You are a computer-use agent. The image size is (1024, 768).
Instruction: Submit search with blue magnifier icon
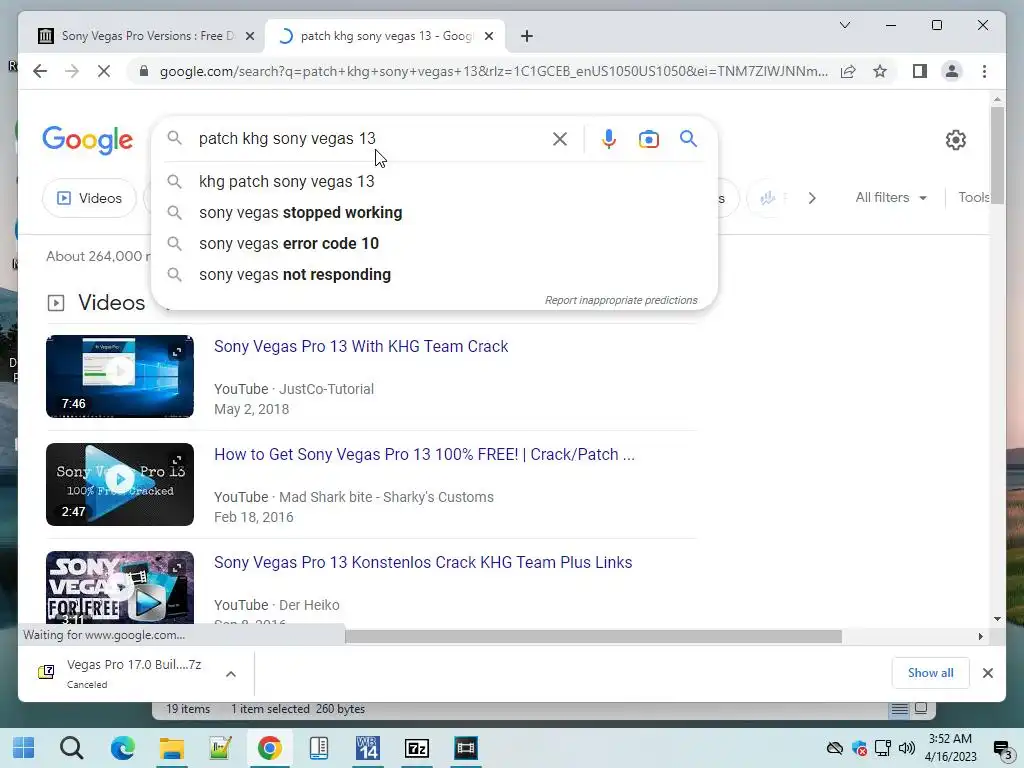(688, 138)
